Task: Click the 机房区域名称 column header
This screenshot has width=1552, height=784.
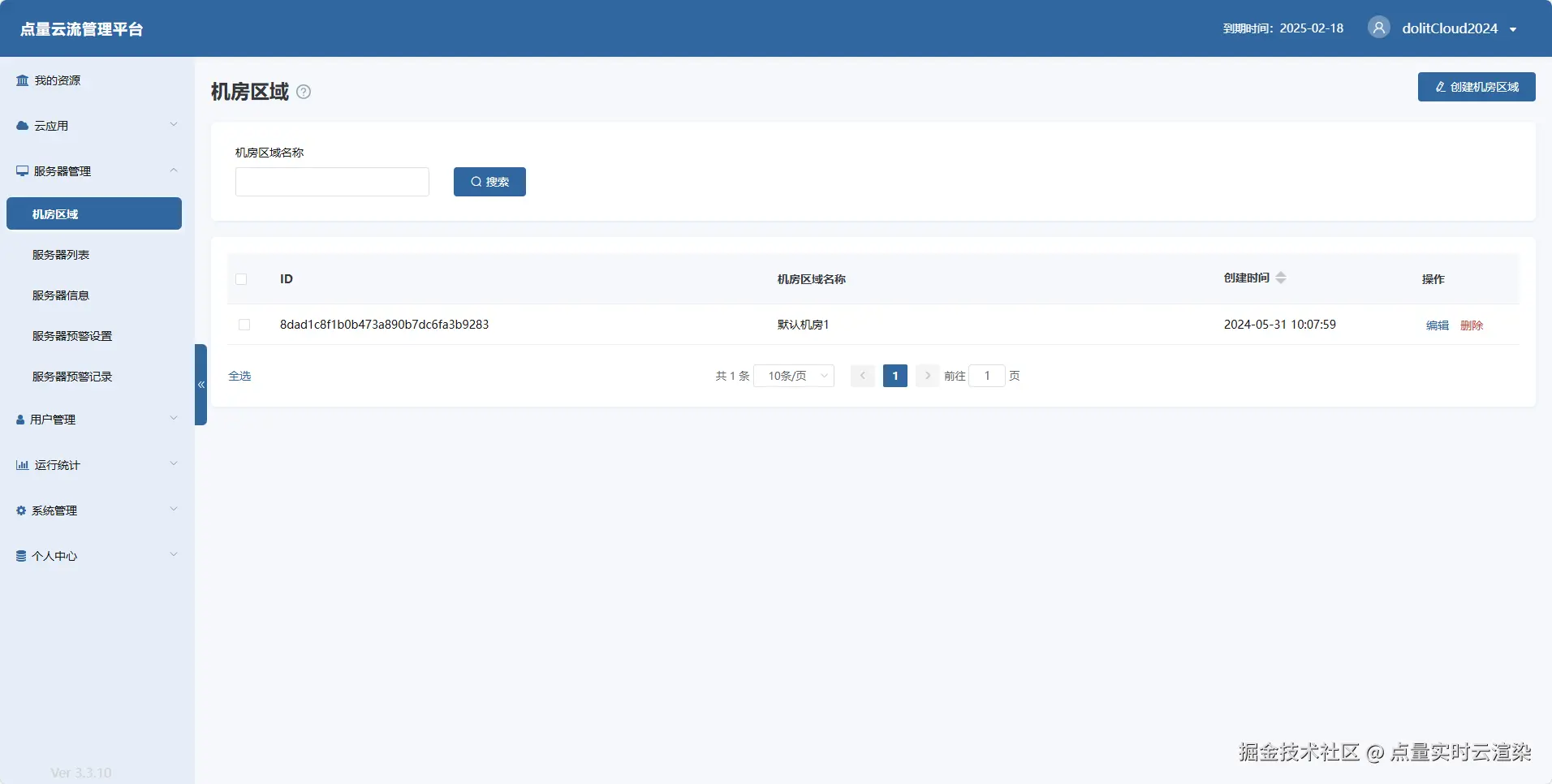Action: pos(811,279)
